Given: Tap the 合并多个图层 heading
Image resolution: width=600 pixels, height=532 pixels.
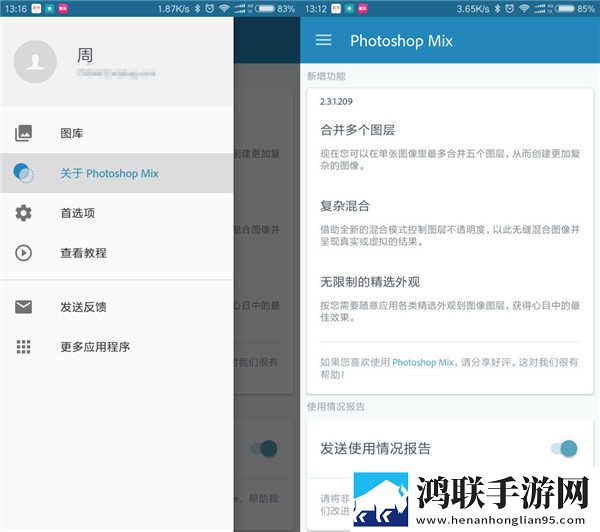Looking at the screenshot, I should pyautogui.click(x=357, y=130).
